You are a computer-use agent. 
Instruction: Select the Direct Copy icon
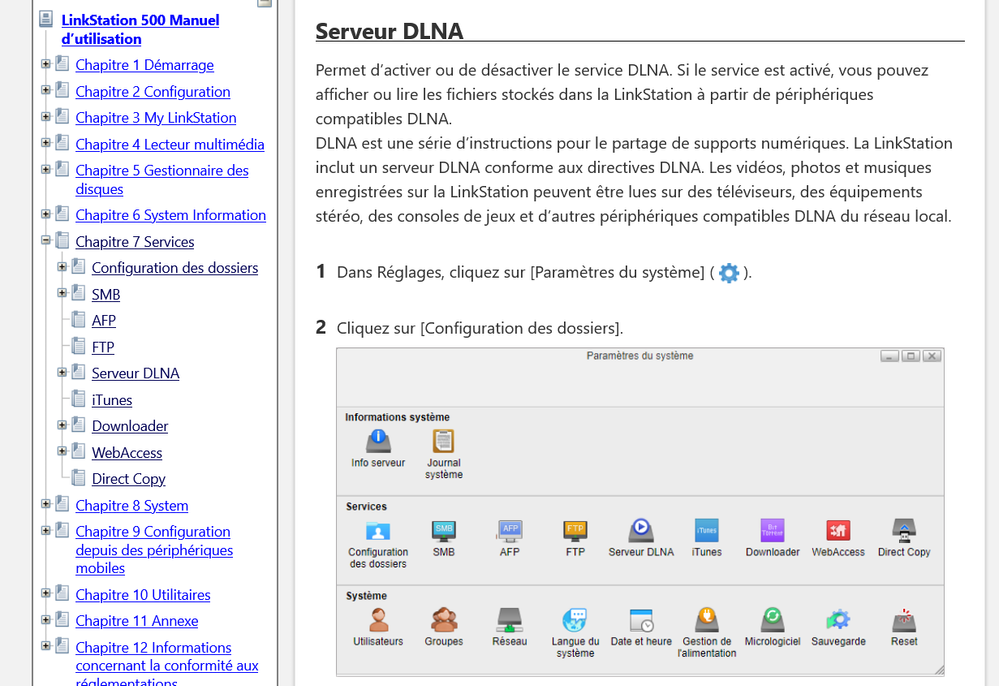point(904,530)
